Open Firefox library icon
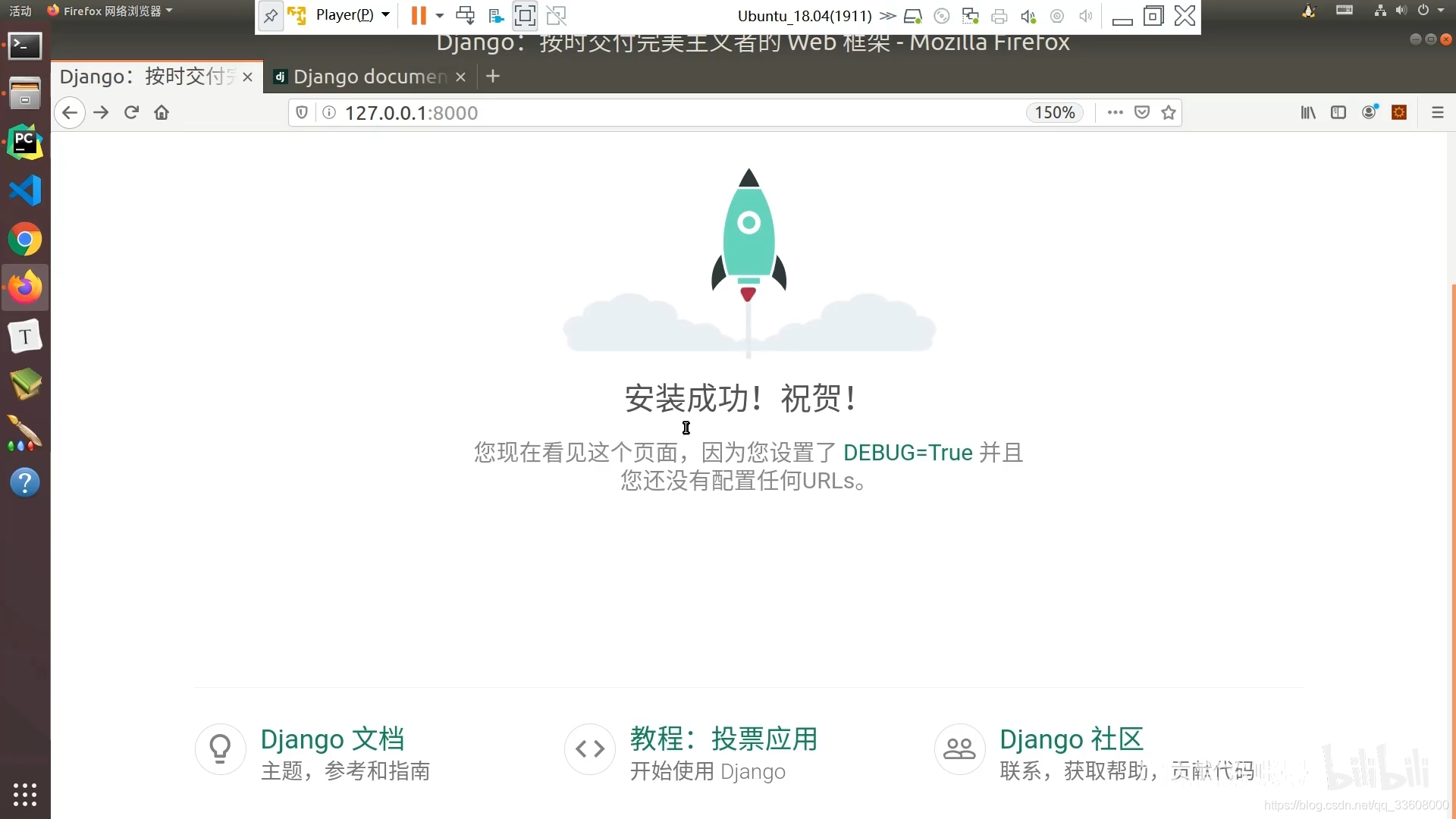This screenshot has width=1456, height=819. (1308, 113)
